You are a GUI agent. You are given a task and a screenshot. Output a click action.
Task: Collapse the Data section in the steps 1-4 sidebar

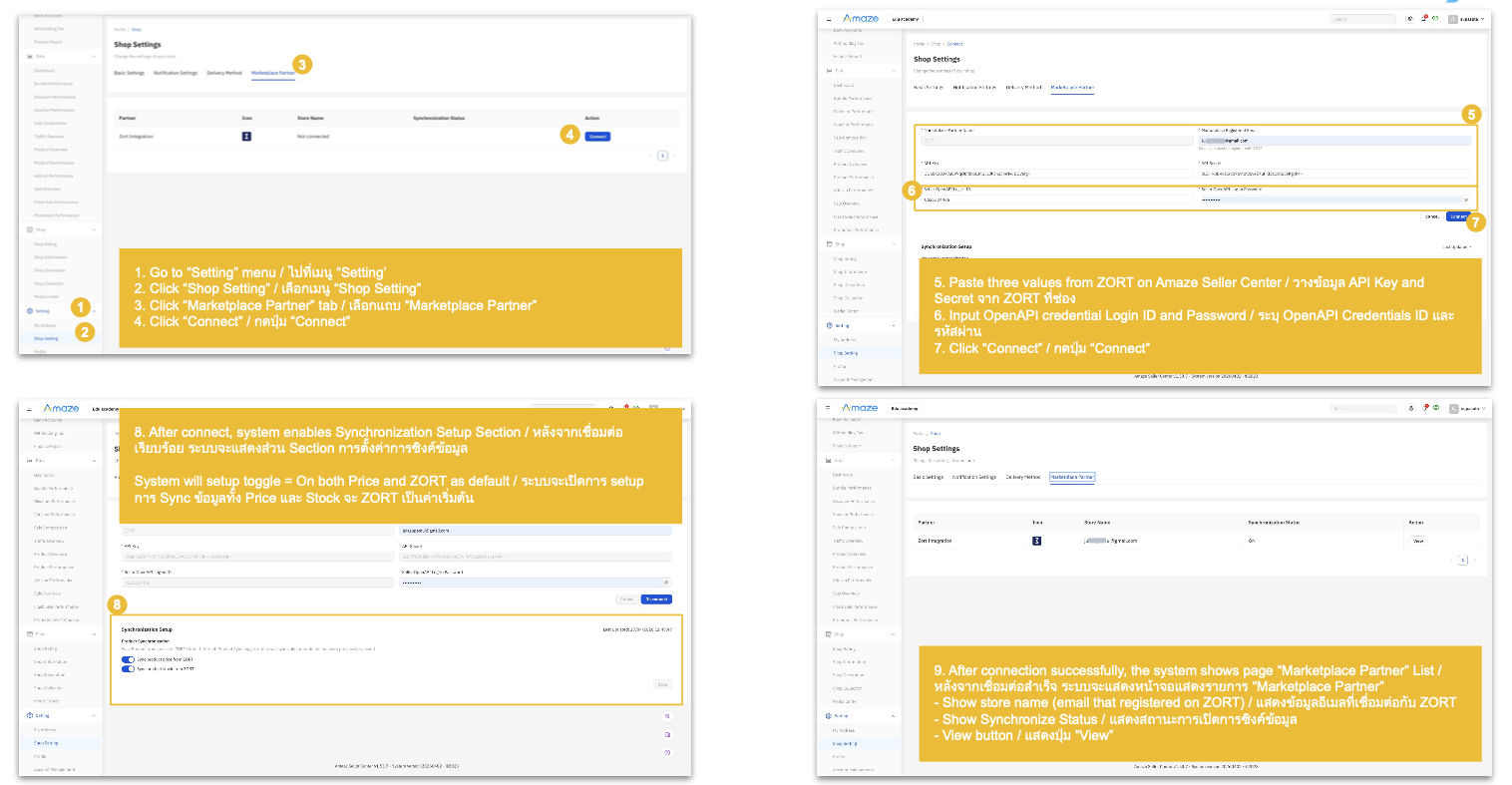(x=95, y=56)
